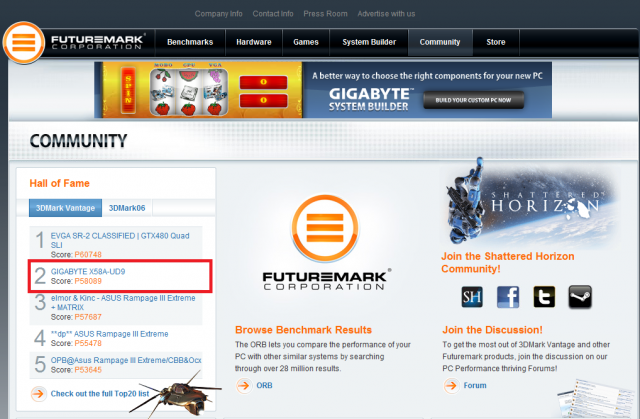Click the score P53645

pos(88,370)
